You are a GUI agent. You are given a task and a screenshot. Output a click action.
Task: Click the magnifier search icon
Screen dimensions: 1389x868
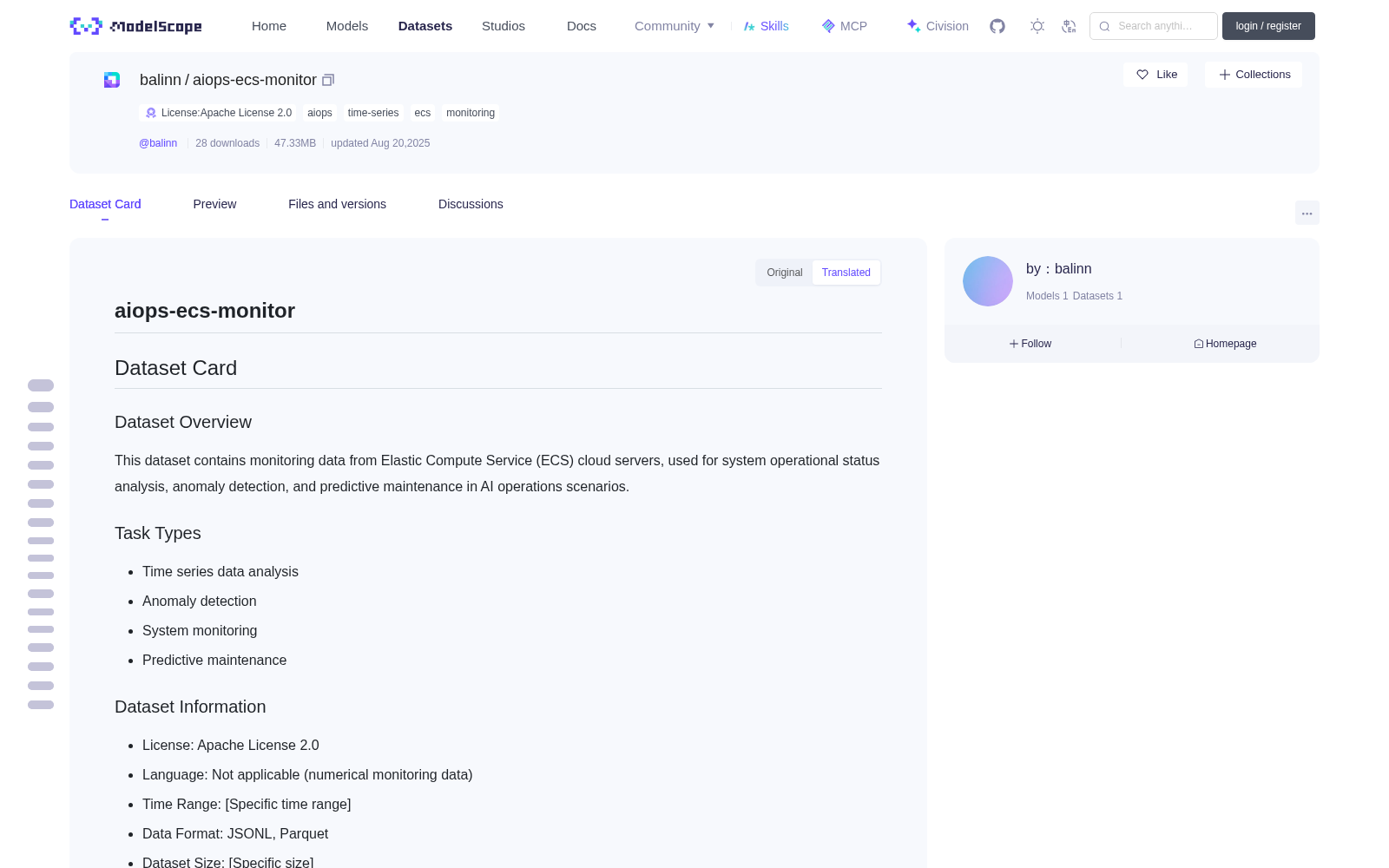tap(1104, 26)
